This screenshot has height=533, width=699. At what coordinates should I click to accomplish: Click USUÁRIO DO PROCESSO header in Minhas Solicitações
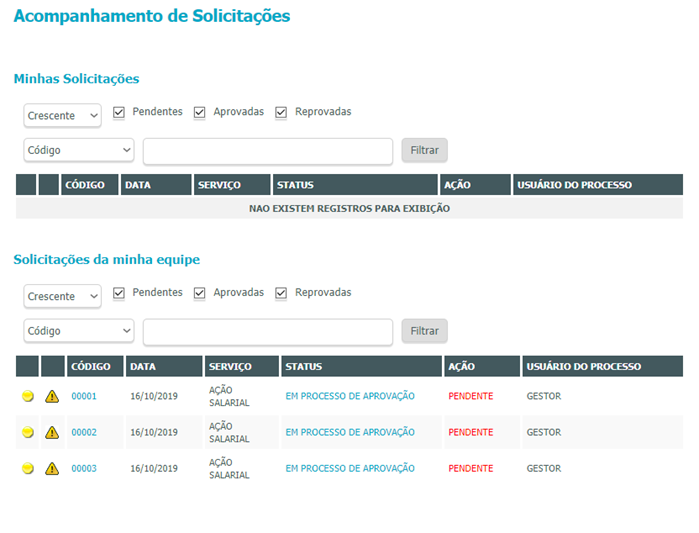[x=598, y=184]
